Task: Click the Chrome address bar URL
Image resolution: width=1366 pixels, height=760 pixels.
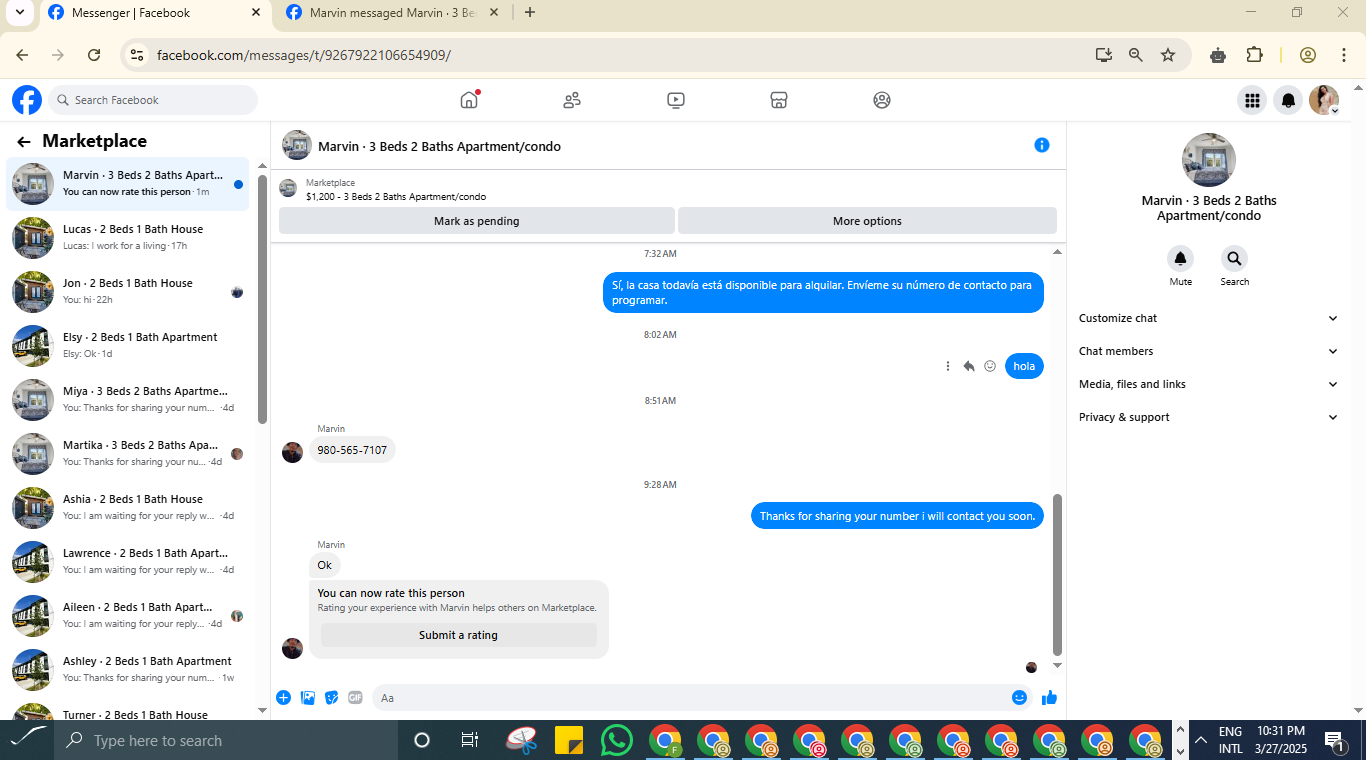Action: pos(304,55)
